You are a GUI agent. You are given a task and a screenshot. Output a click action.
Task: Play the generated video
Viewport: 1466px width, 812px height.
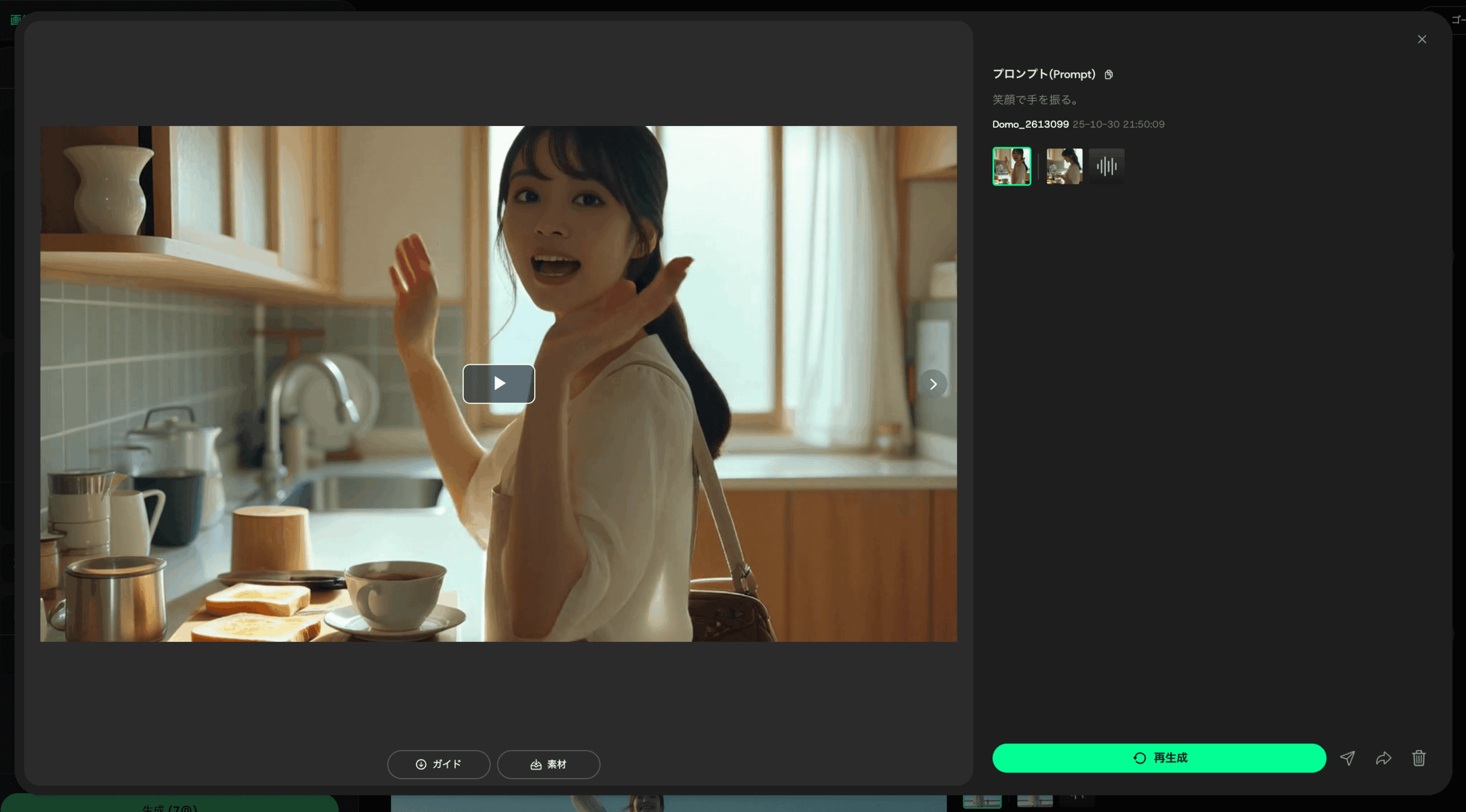click(498, 384)
